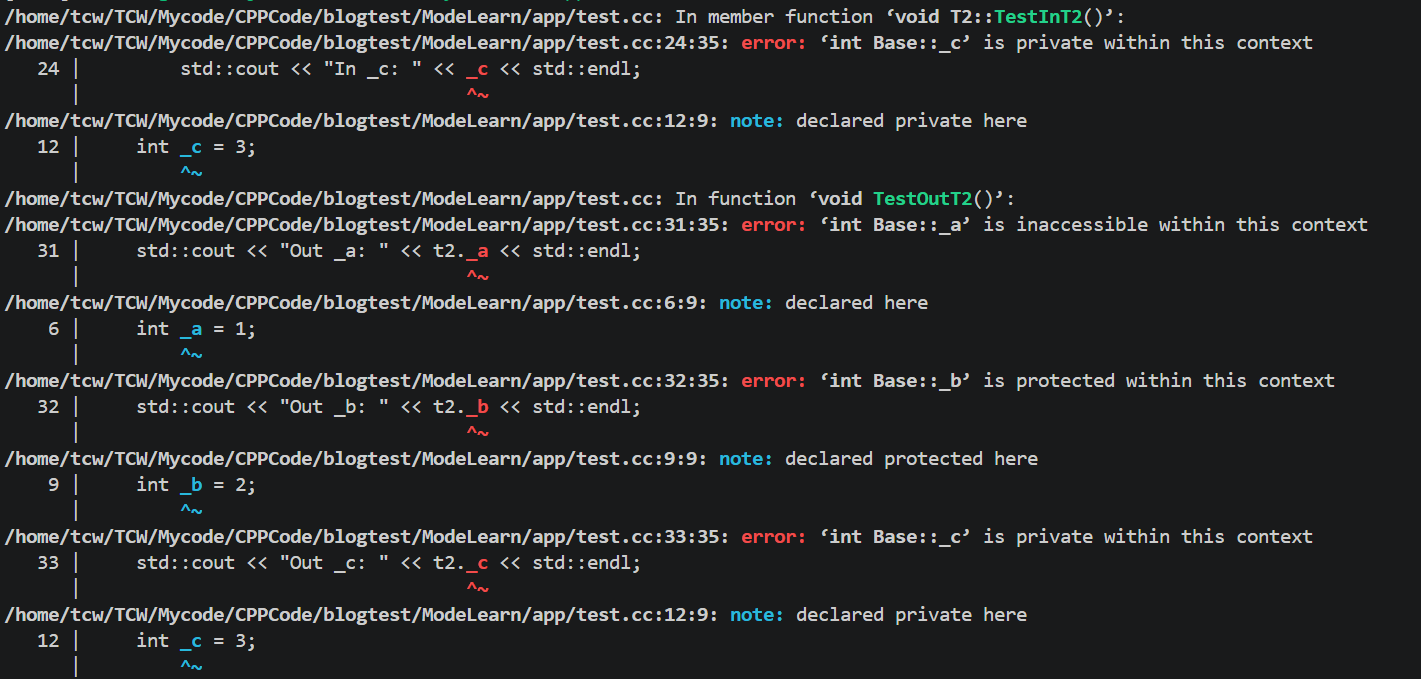Click the red '_c' in line 24 code

(x=478, y=69)
